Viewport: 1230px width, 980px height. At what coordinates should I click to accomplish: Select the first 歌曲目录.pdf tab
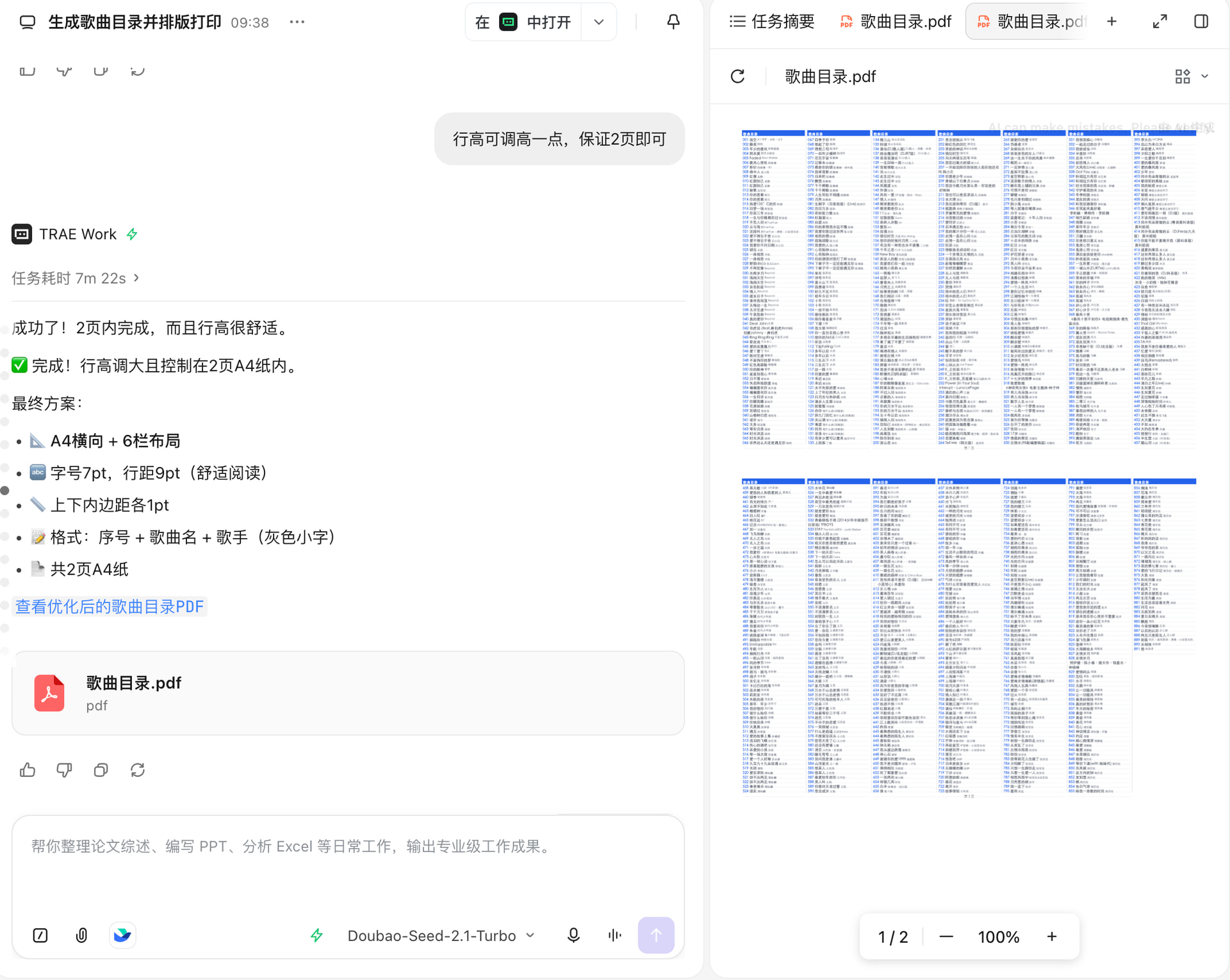pyautogui.click(x=895, y=22)
